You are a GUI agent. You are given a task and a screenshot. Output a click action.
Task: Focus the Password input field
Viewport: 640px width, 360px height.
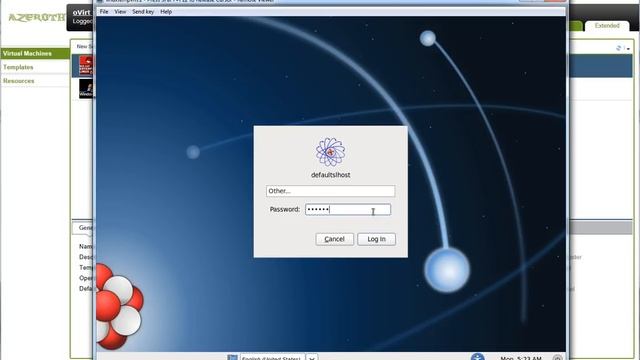click(348, 210)
